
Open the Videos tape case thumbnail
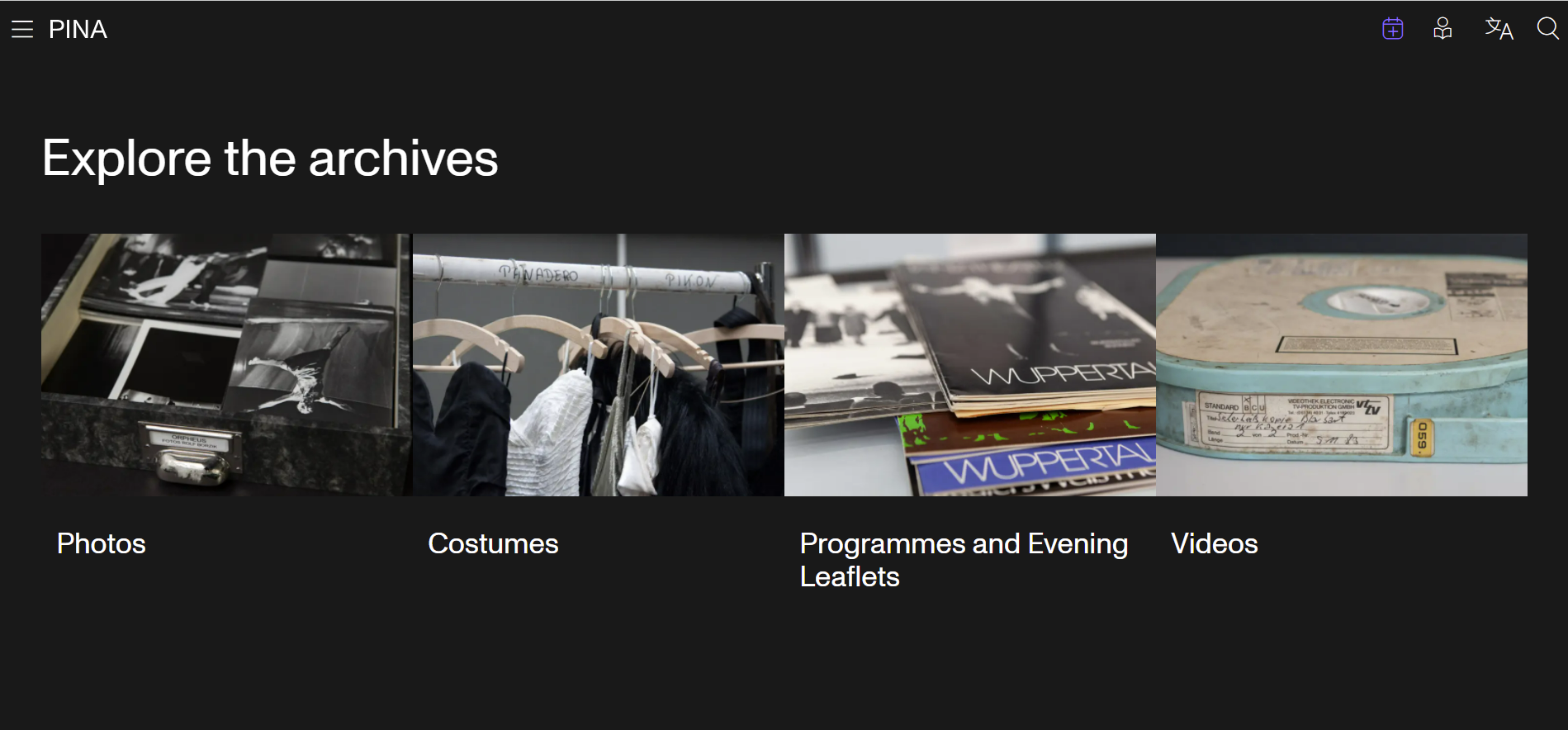pyautogui.click(x=1342, y=364)
